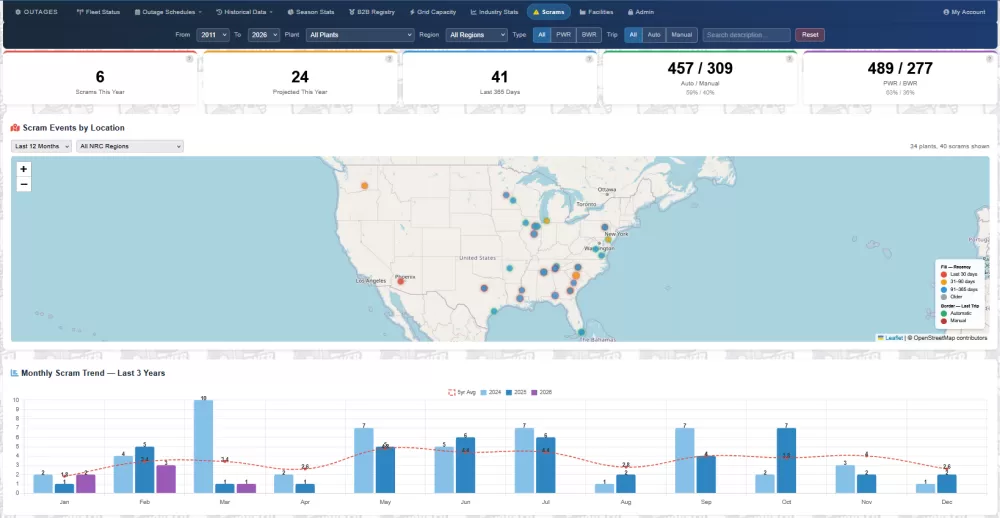Screen dimensions: 1000x518
Task: Click the red Phoenix scram marker
Action: click(x=401, y=281)
